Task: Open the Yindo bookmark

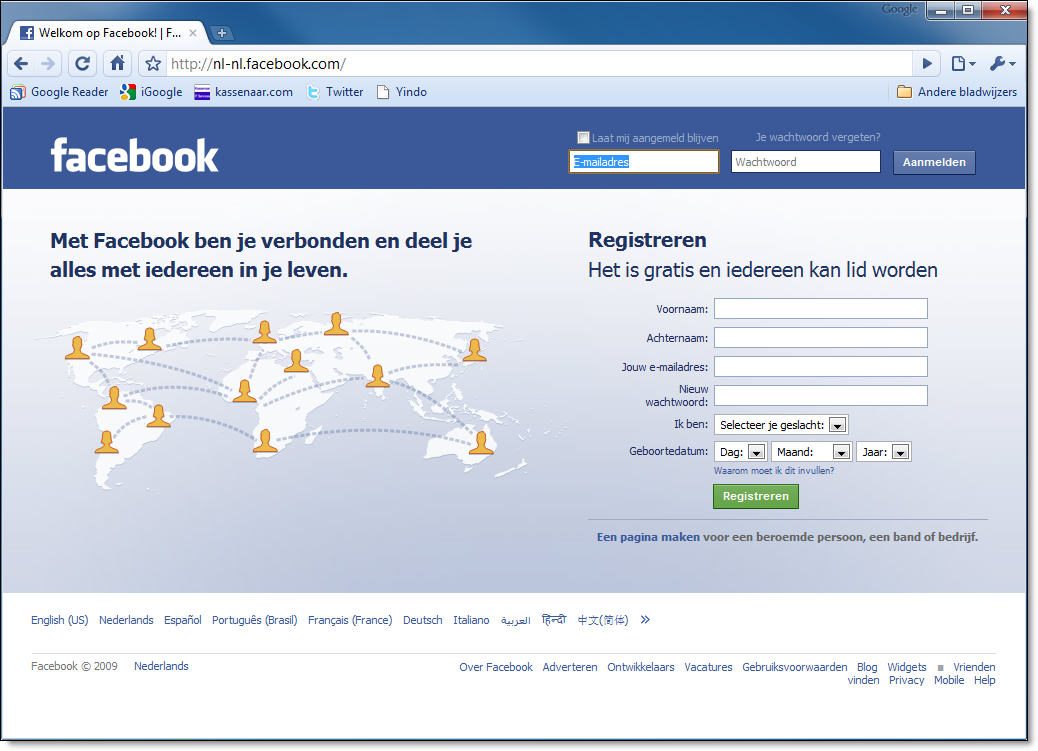Action: pyautogui.click(x=402, y=92)
